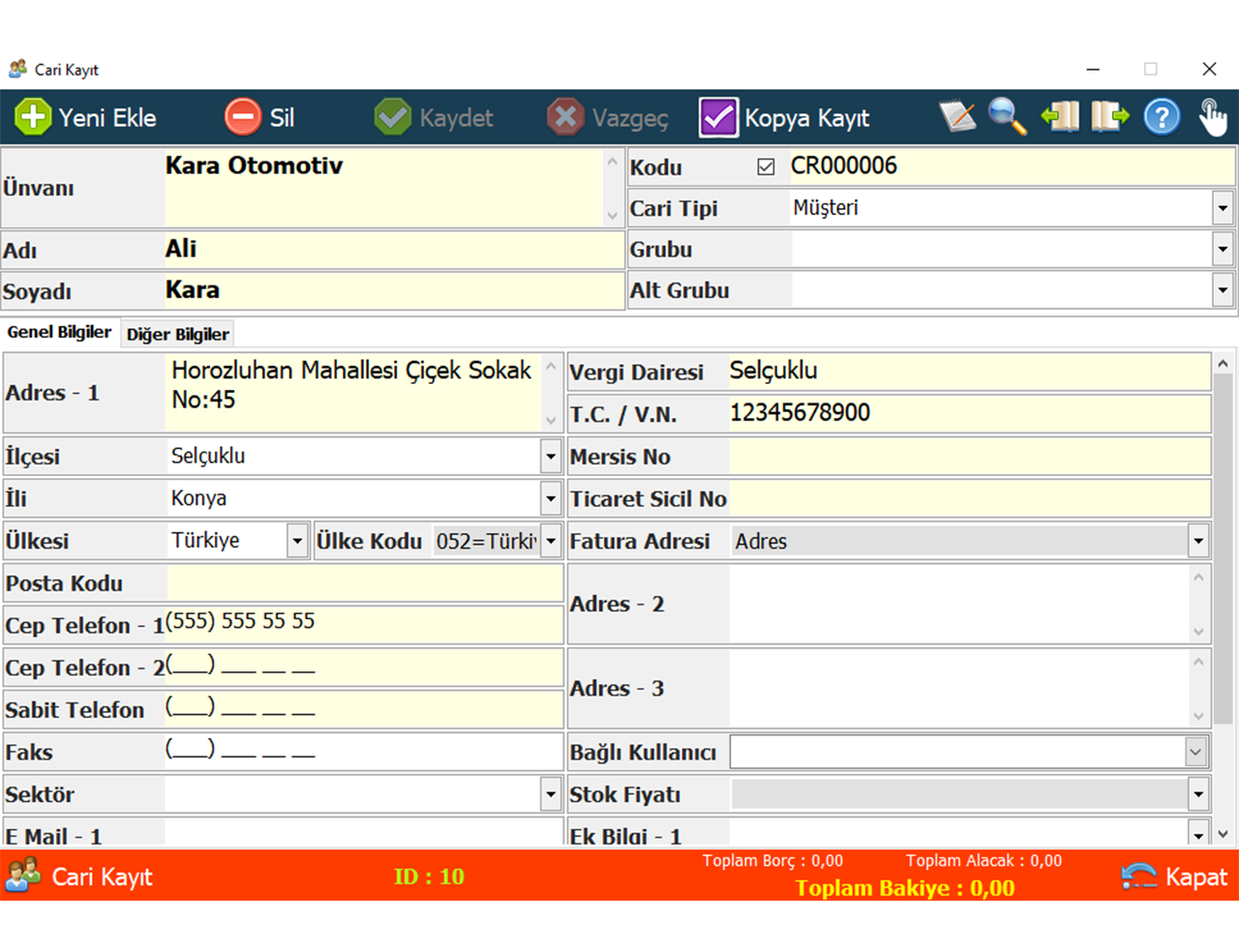The image size is (1239, 952).
Task: Click the Posta Kodu field
Action: 364,583
